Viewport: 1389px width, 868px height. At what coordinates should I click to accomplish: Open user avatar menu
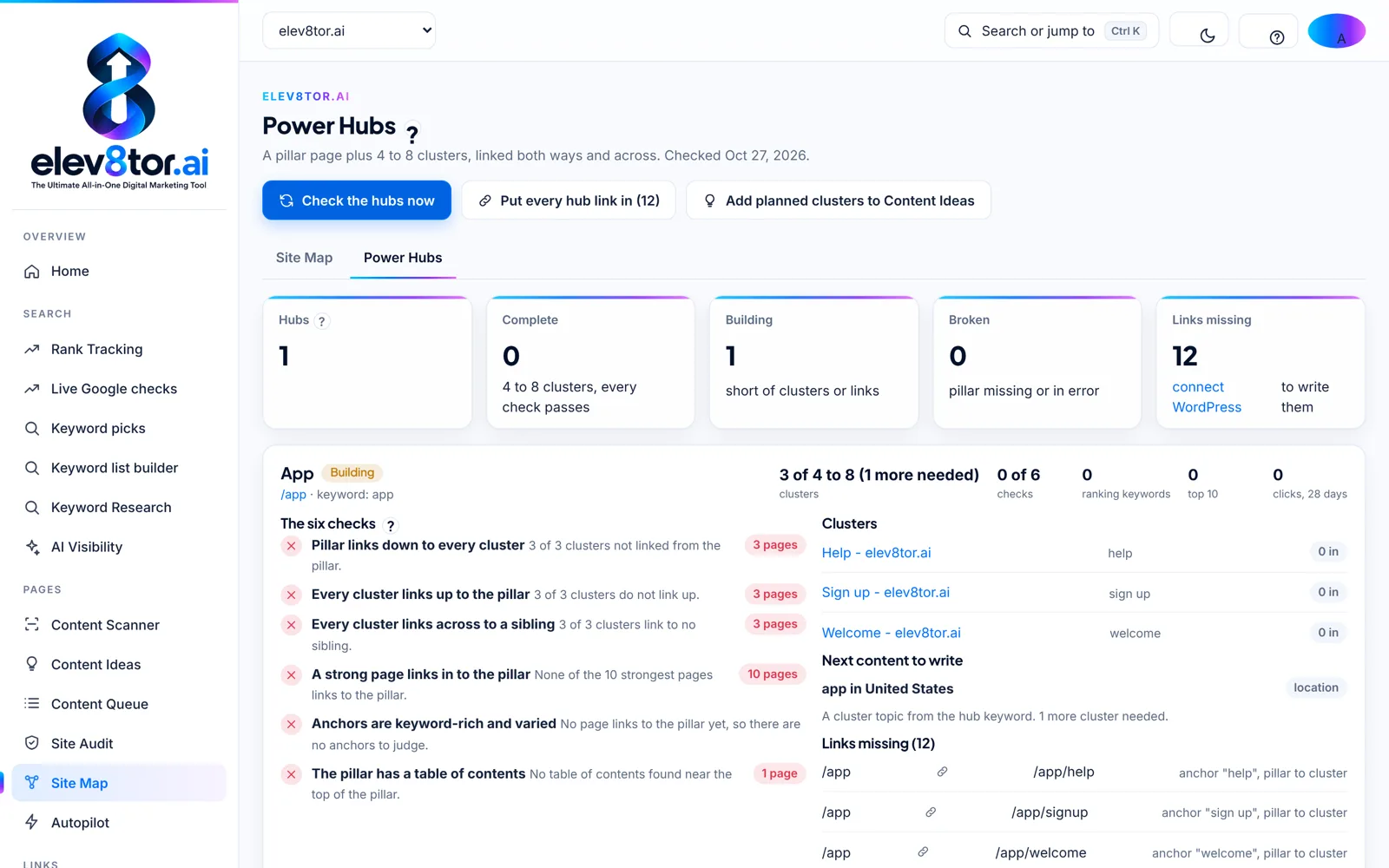(x=1337, y=31)
